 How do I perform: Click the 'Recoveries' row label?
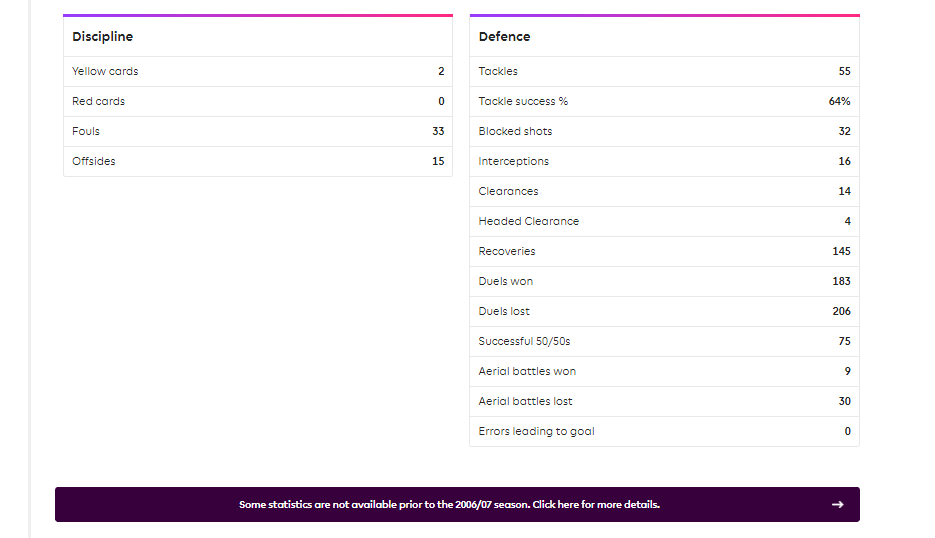[507, 251]
